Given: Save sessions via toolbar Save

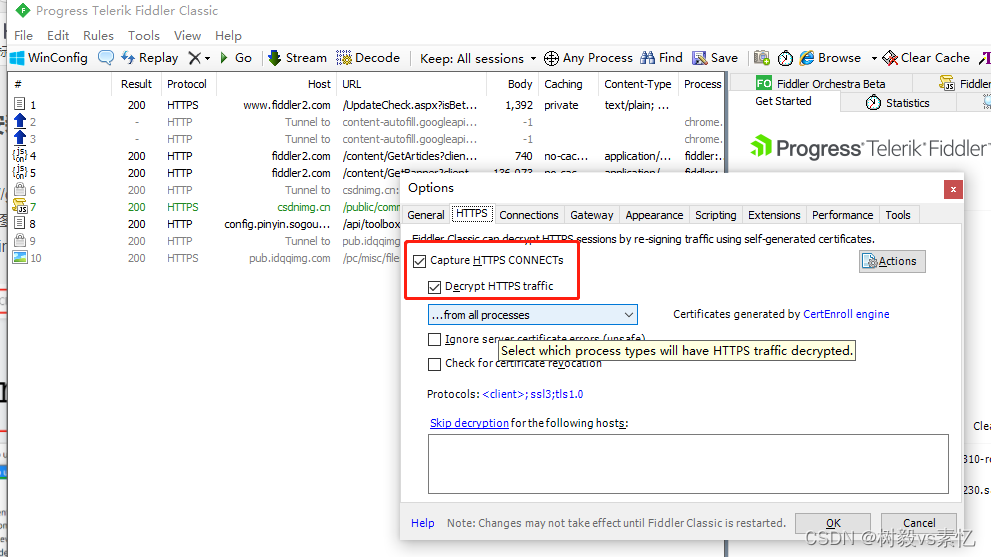Looking at the screenshot, I should pos(715,58).
